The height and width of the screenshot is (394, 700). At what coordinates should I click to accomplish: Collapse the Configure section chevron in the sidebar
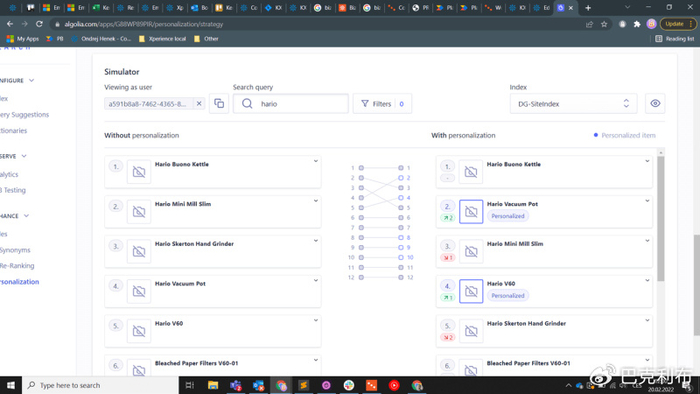pos(31,80)
